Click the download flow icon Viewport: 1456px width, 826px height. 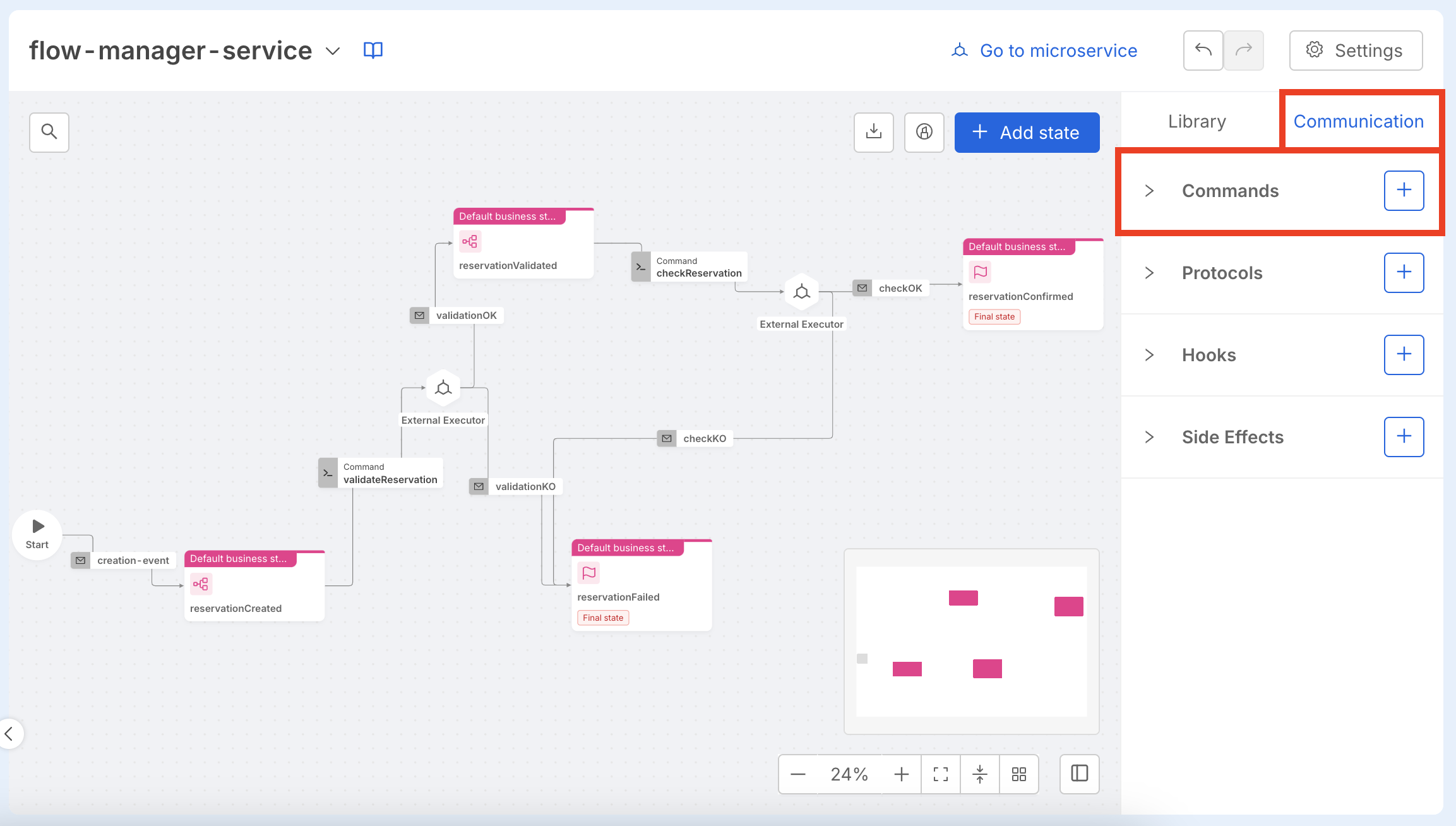(873, 132)
